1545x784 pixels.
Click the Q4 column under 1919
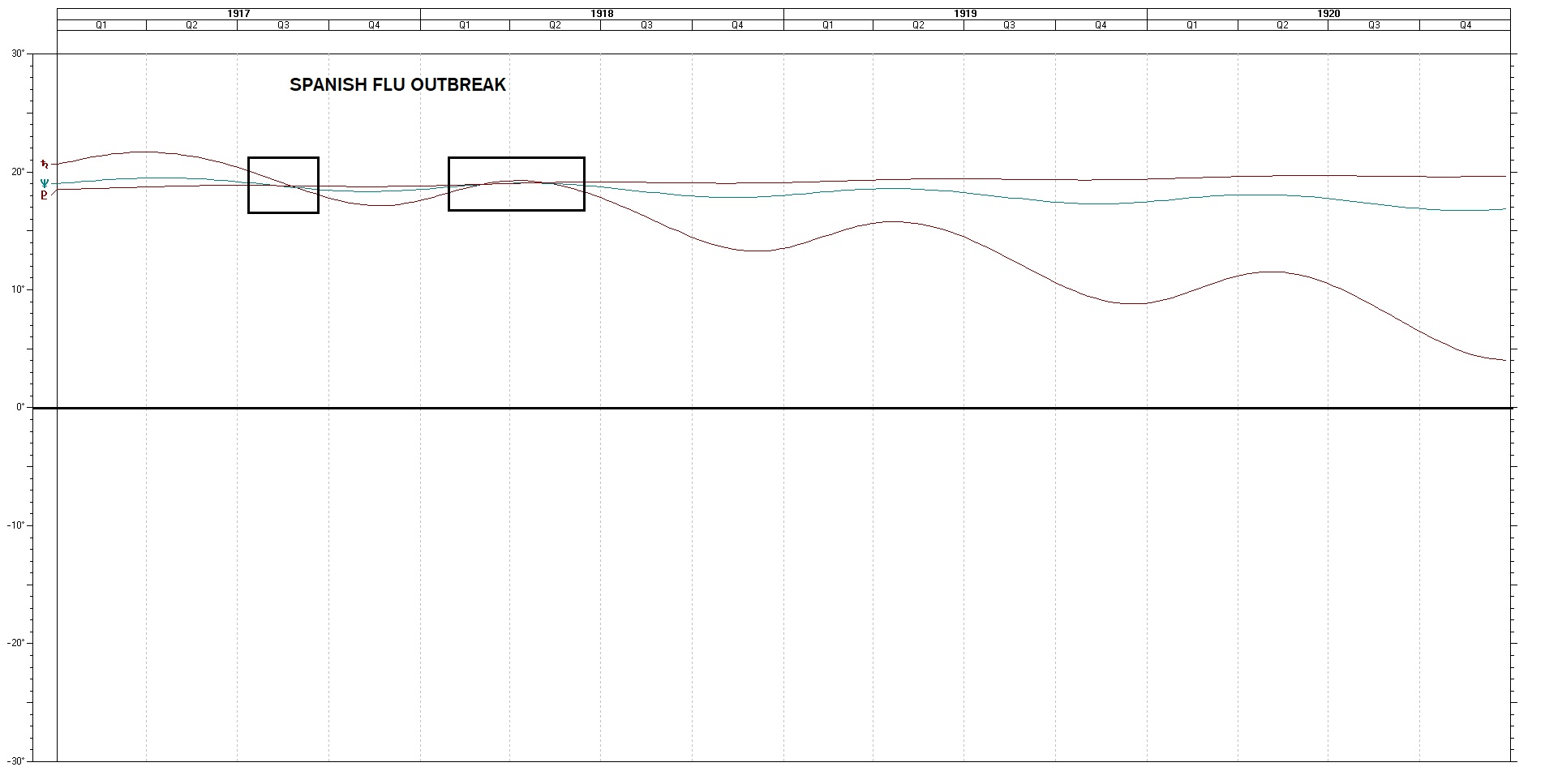1101,25
